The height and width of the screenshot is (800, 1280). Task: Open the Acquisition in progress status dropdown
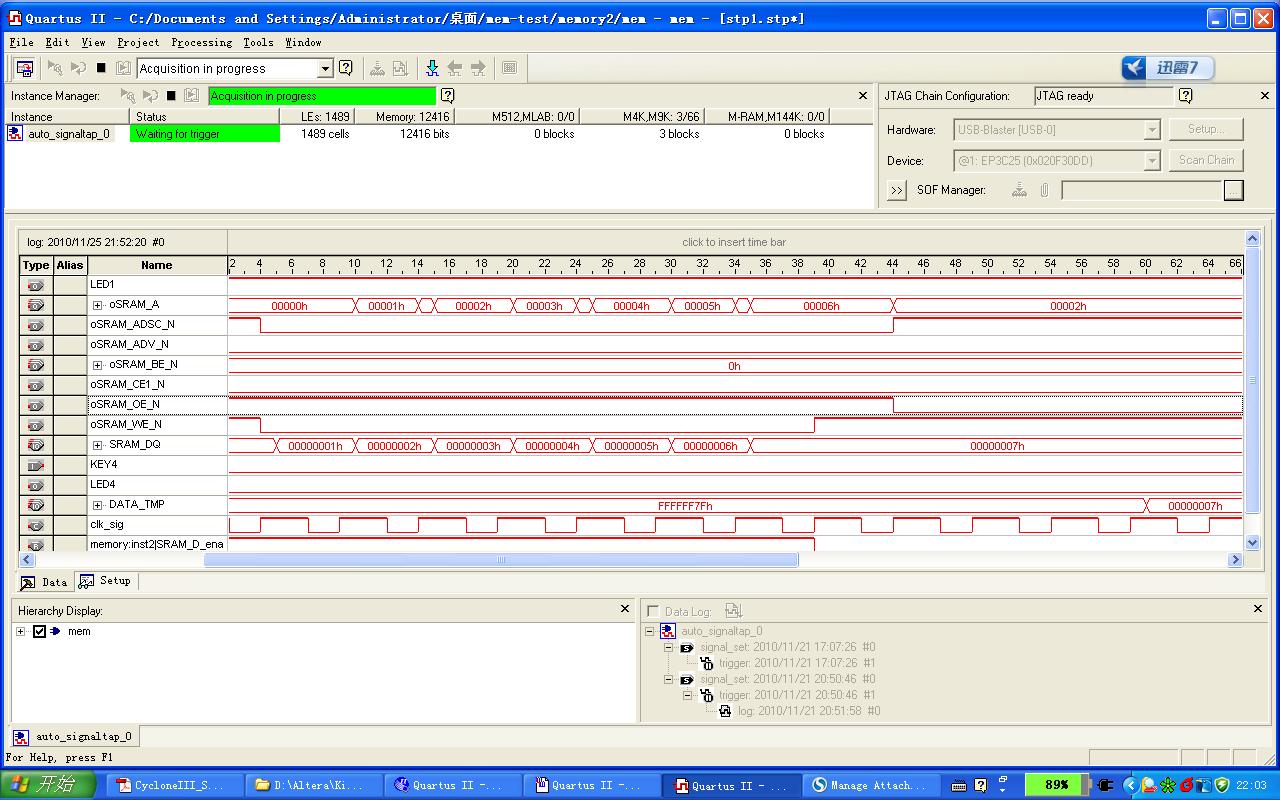click(x=325, y=68)
